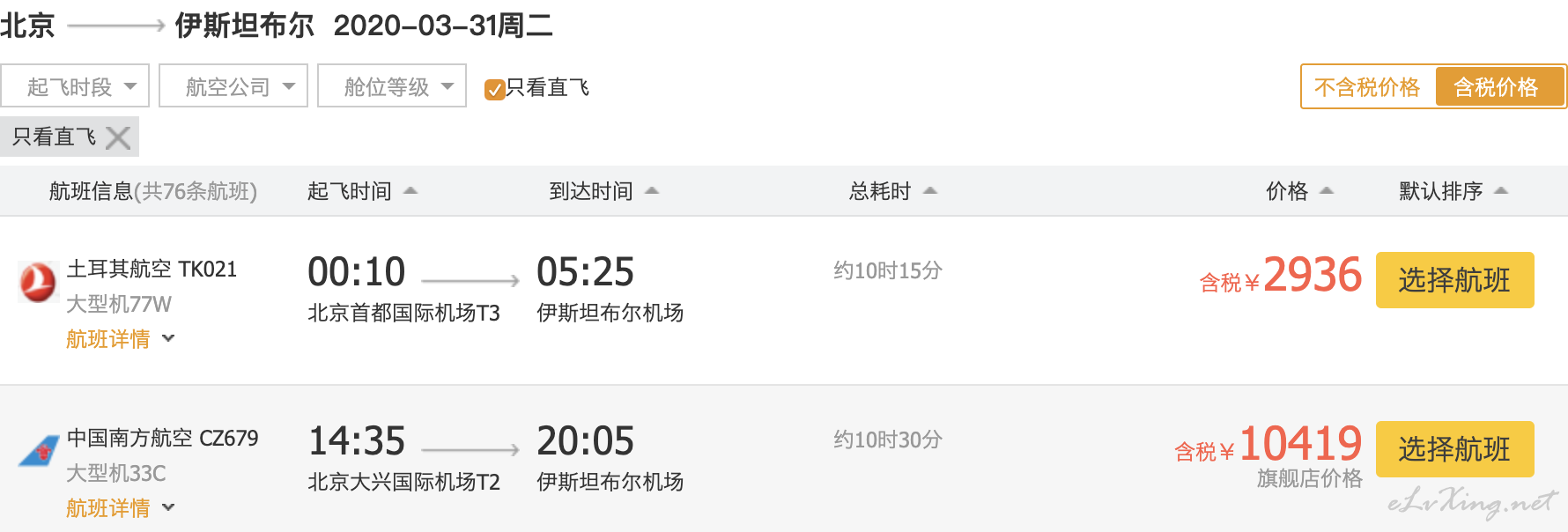
Task: Sort by 价格 arrow icon
Action: pos(1327,190)
